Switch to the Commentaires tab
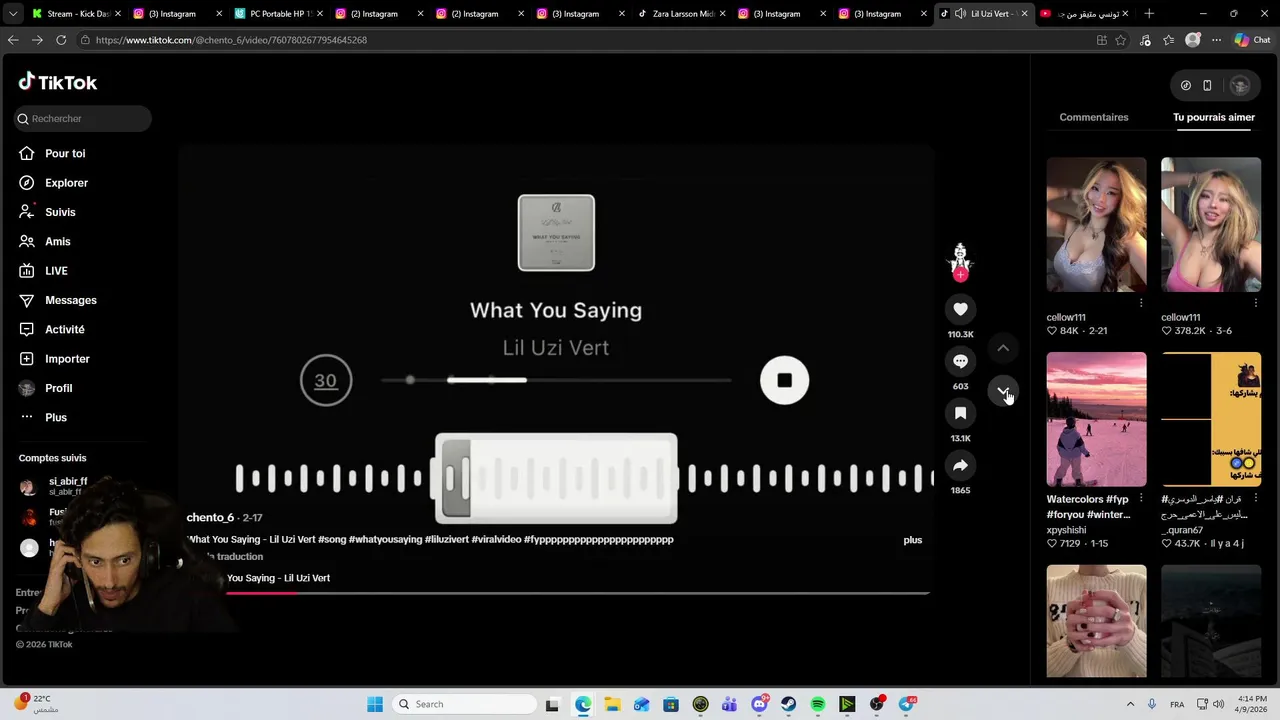Viewport: 1280px width, 720px height. 1094,117
